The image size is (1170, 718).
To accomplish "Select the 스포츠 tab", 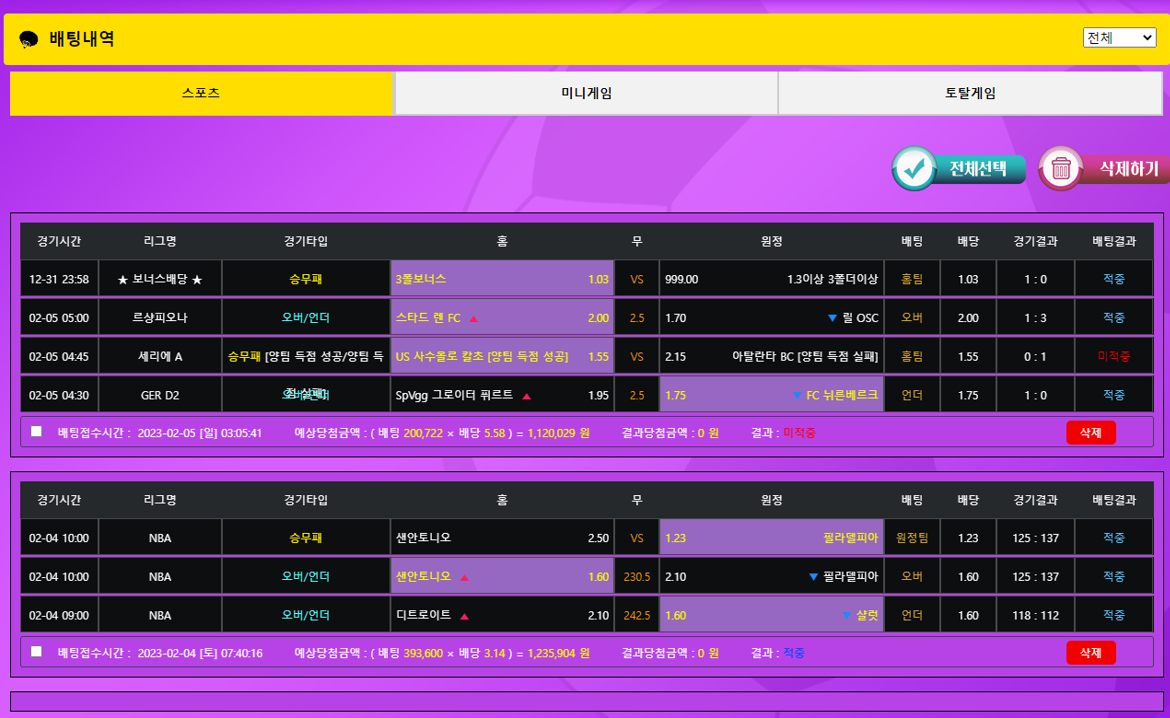I will coord(201,93).
